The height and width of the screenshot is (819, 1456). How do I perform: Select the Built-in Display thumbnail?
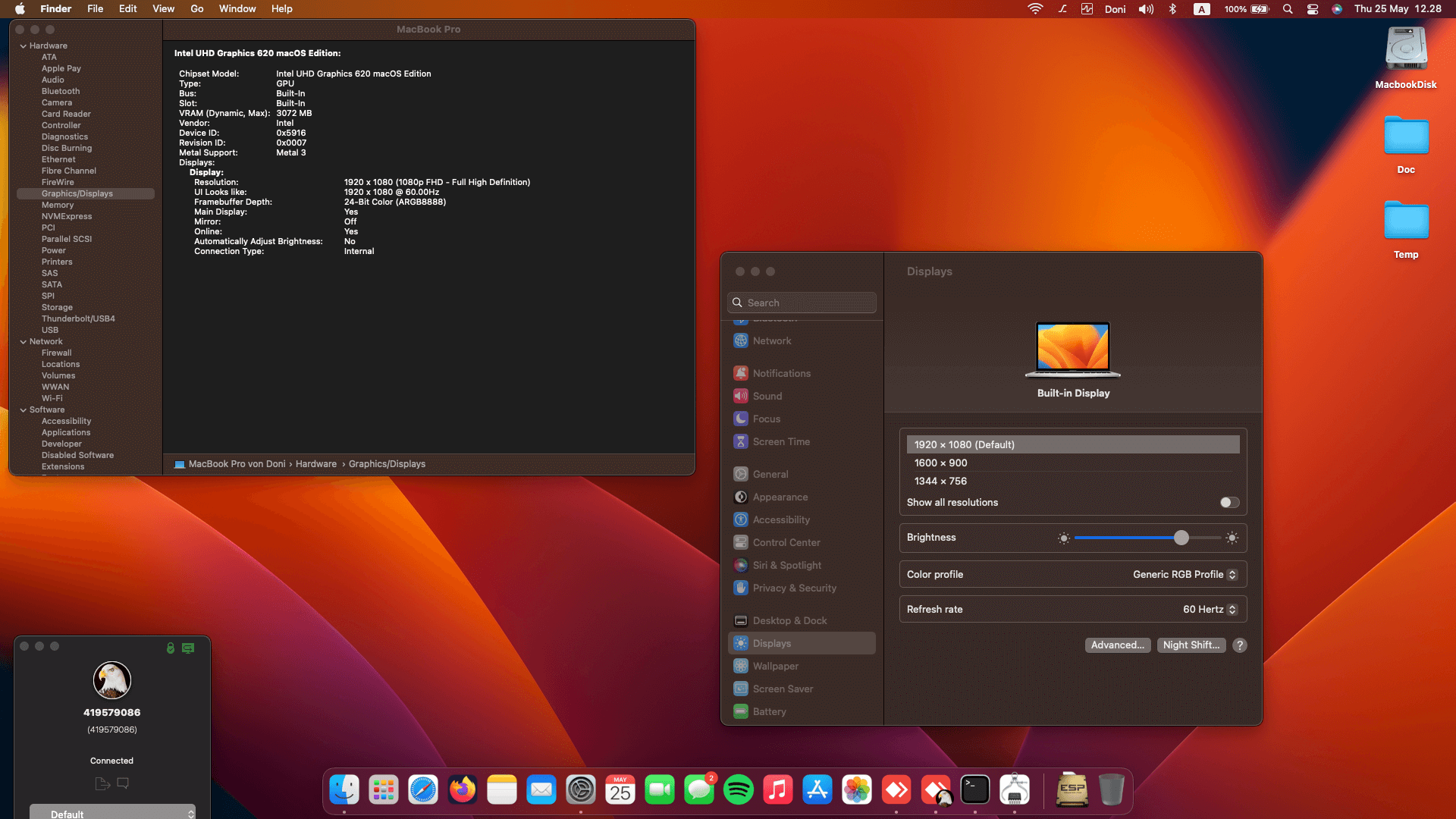(1073, 350)
